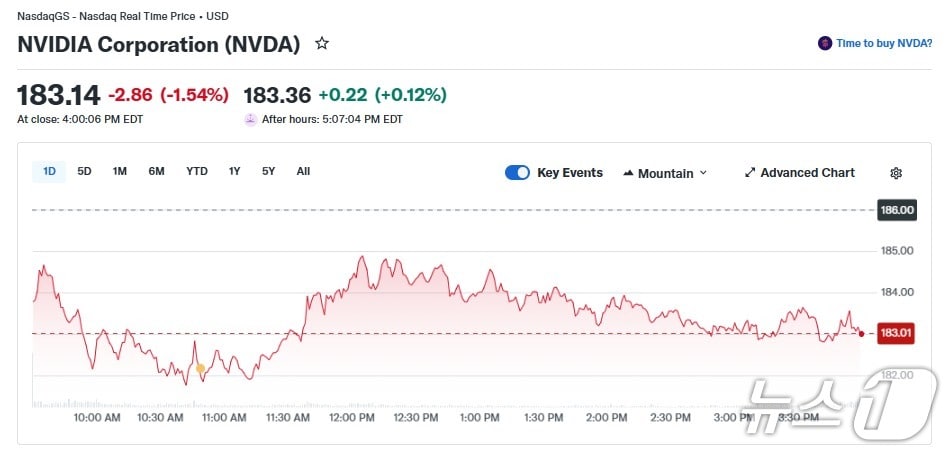Show the 5Y price history
This screenshot has width=952, height=455.
click(268, 171)
